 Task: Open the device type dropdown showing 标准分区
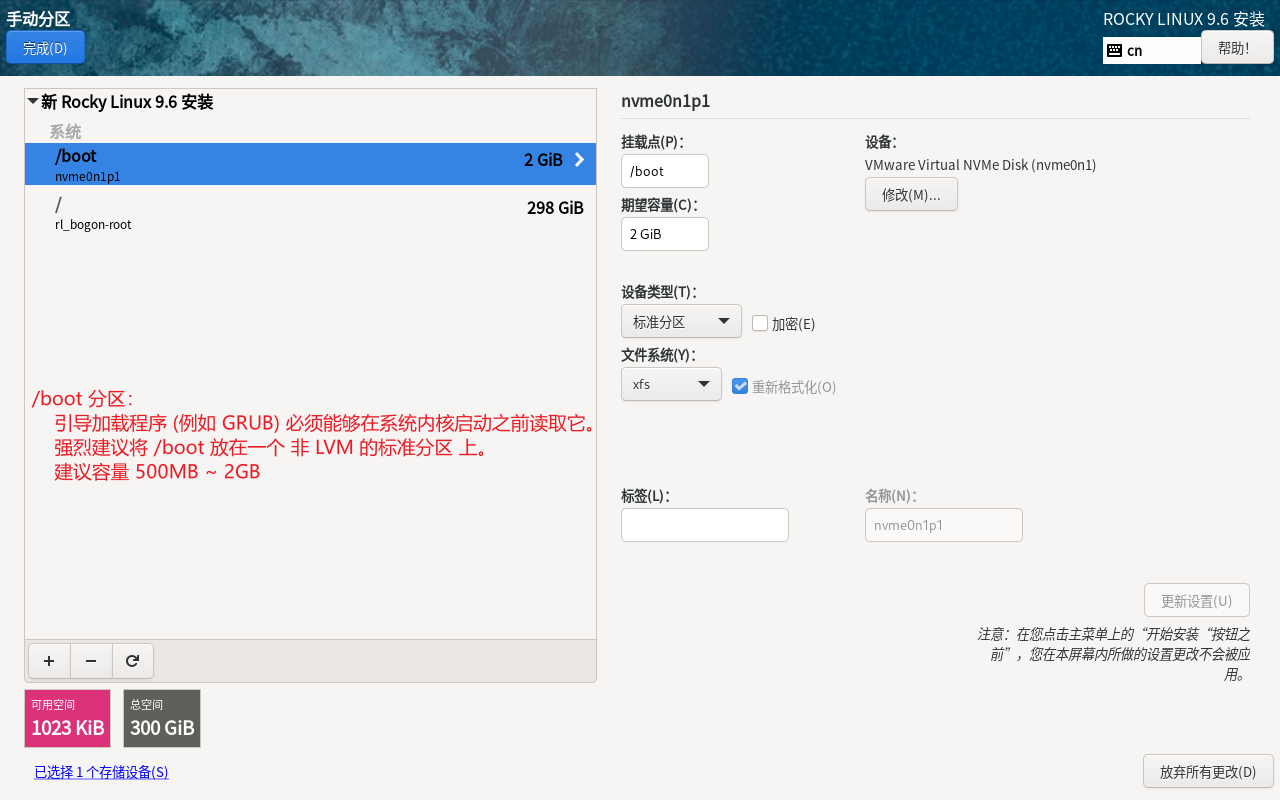[681, 322]
